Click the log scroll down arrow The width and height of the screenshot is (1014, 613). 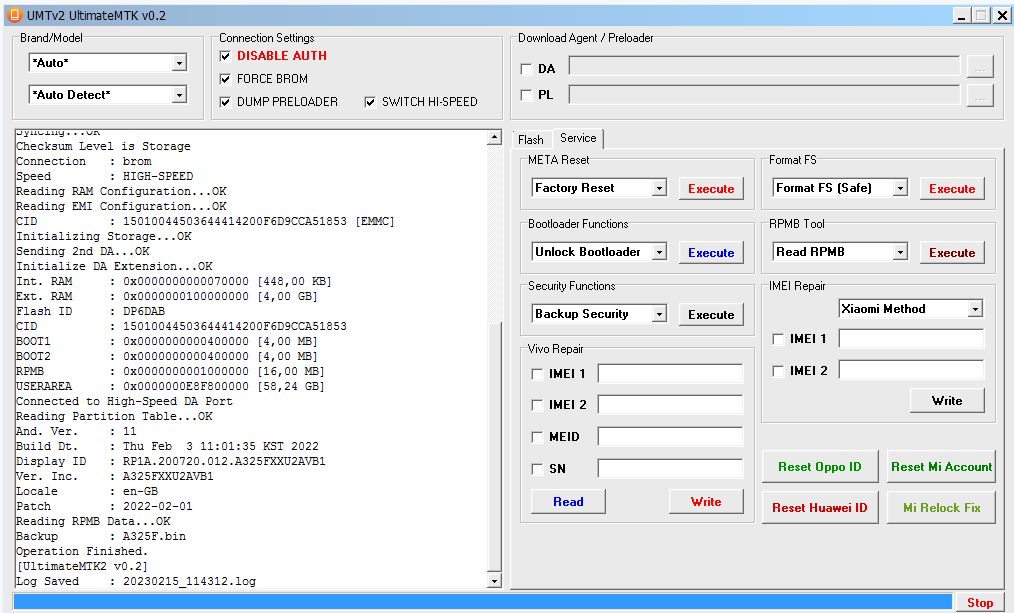(x=494, y=581)
